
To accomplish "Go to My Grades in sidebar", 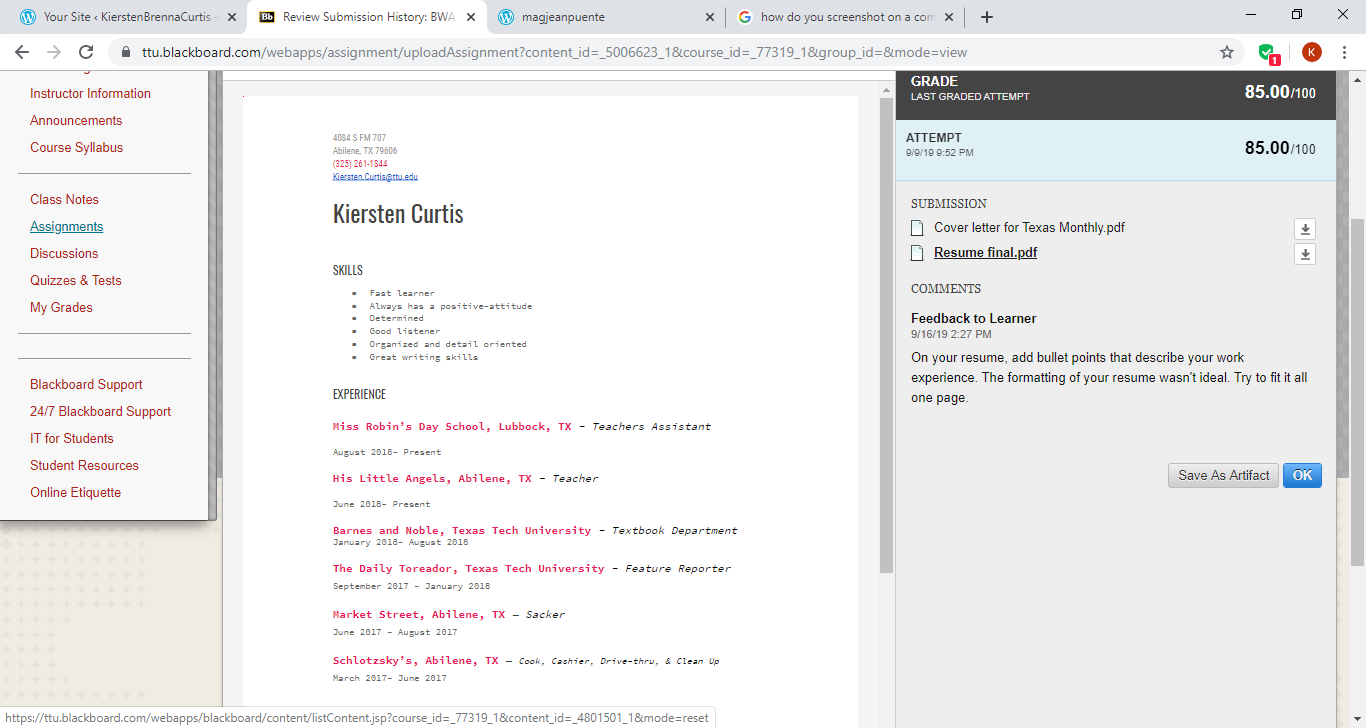I will tap(61, 308).
